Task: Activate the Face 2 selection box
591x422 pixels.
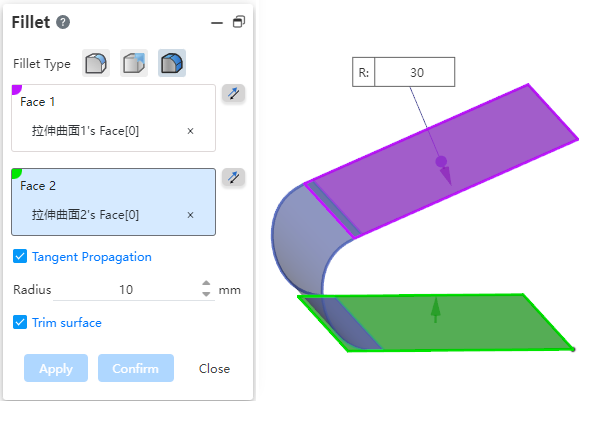Action: click(x=113, y=202)
